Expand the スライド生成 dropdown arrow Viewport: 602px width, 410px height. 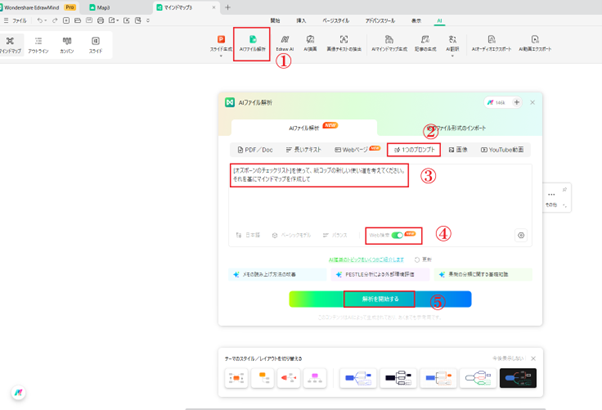point(221,56)
